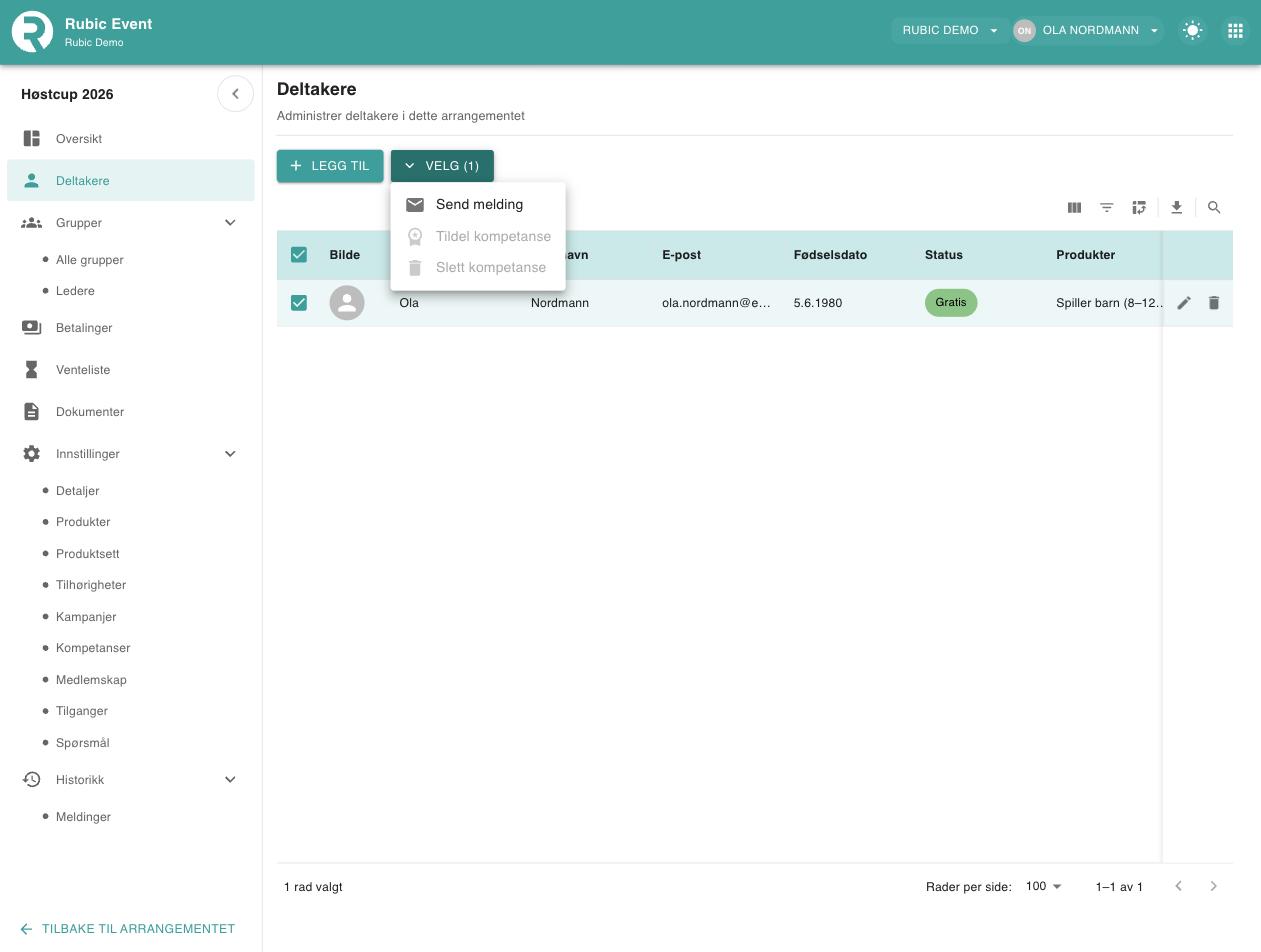Viewport: 1261px width, 952px height.
Task: Collapse the Grupper section
Action: pyautogui.click(x=230, y=223)
